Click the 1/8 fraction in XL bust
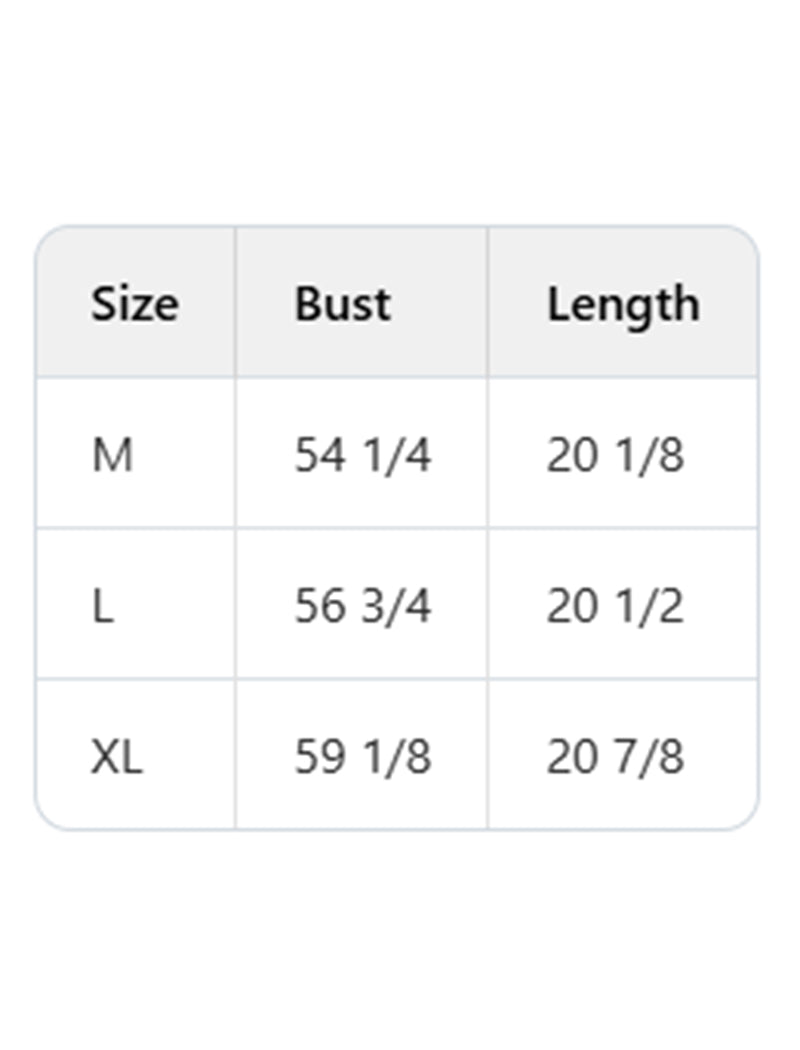This screenshot has height=1050, width=800. point(396,757)
